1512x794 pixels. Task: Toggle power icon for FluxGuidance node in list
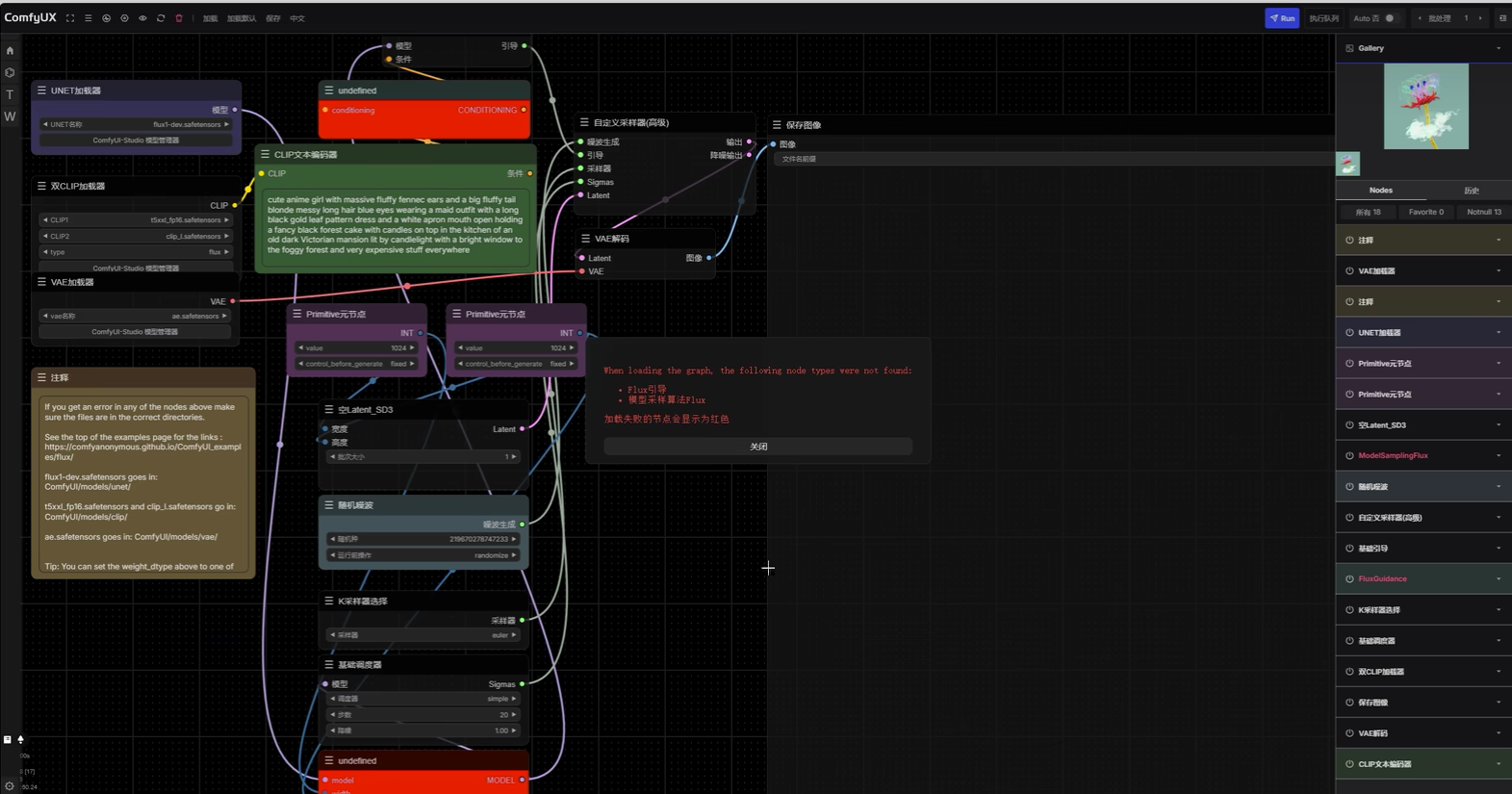coord(1349,579)
